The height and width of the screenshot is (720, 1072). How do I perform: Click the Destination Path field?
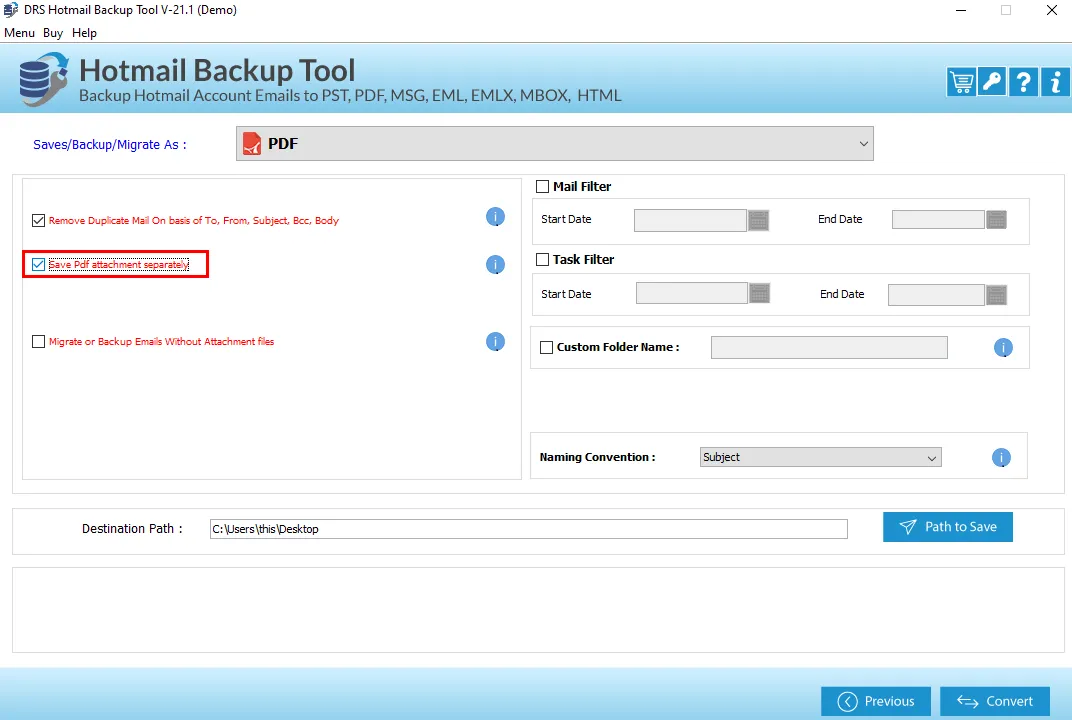click(528, 529)
